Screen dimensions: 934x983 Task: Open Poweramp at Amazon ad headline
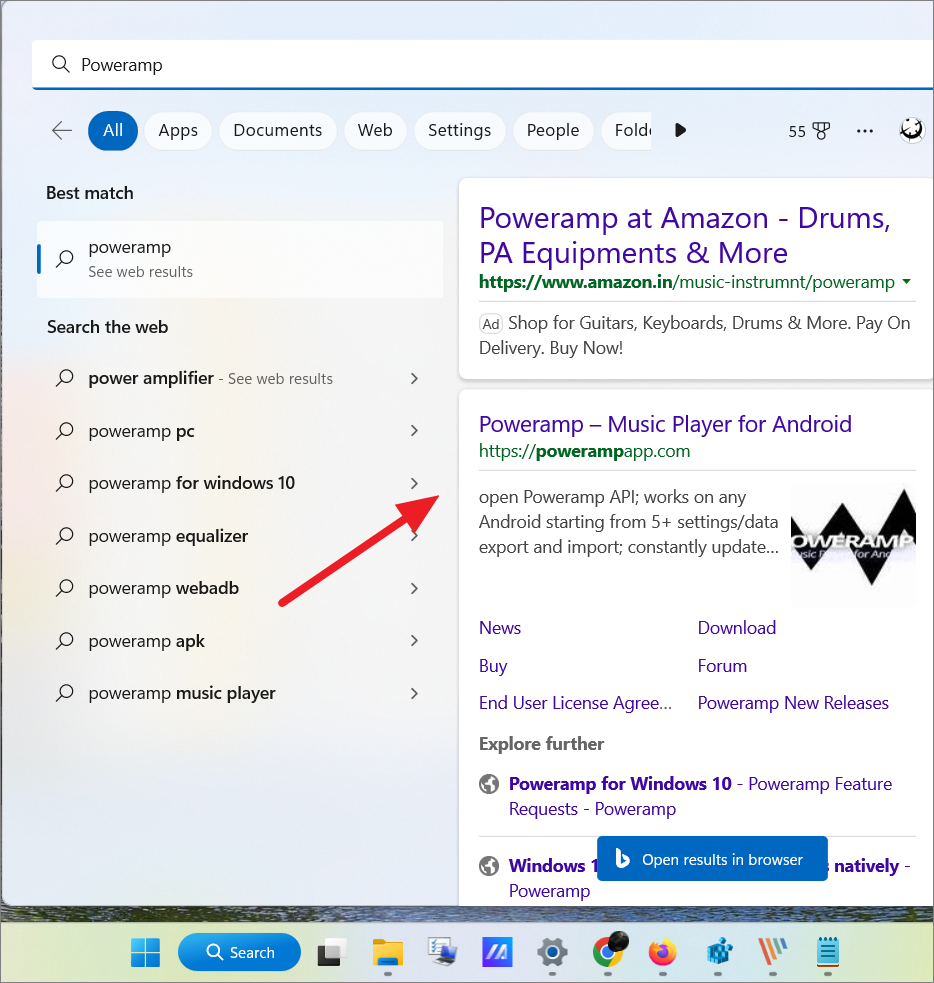685,235
